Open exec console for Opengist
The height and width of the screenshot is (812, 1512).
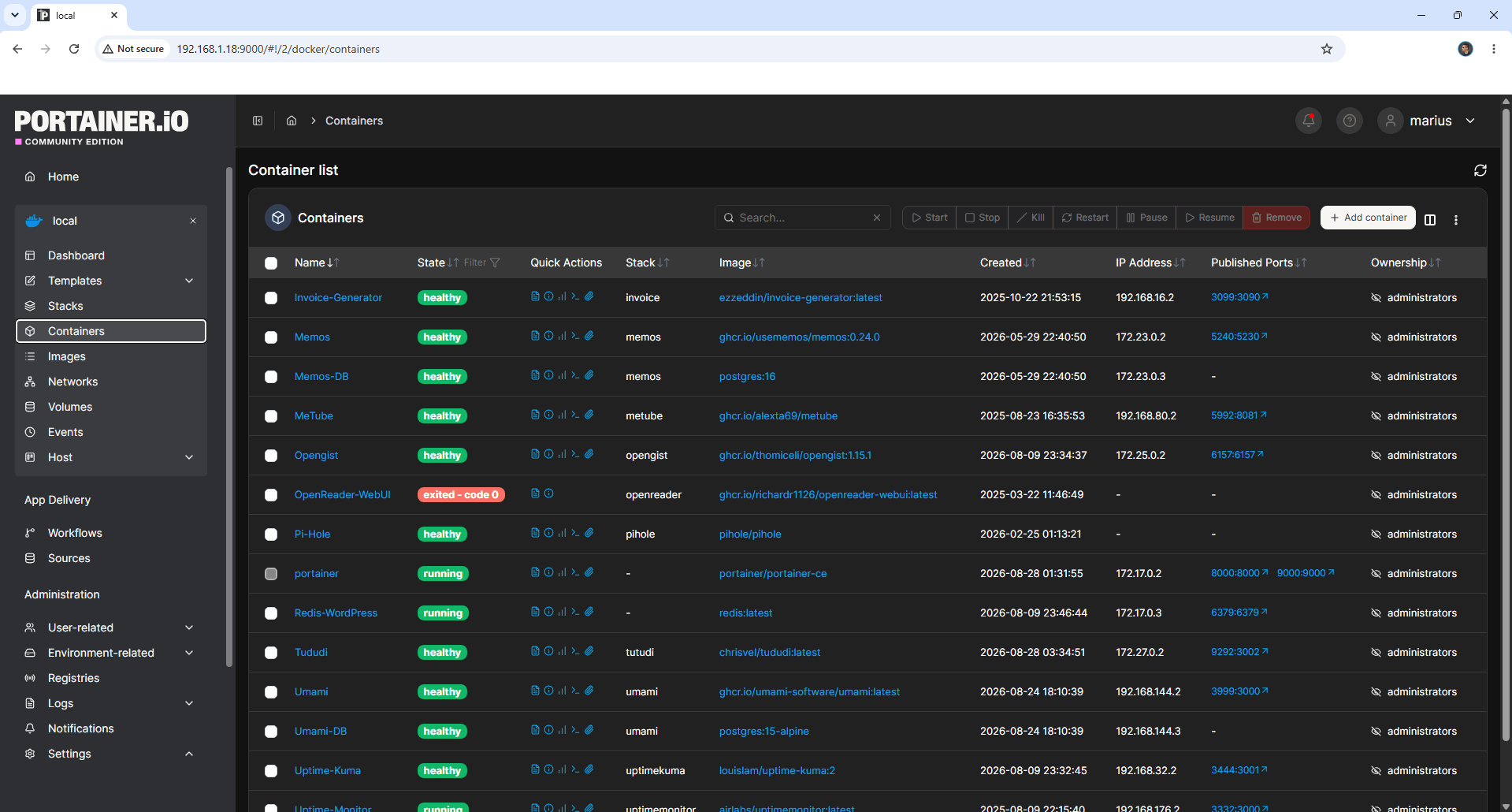[575, 454]
